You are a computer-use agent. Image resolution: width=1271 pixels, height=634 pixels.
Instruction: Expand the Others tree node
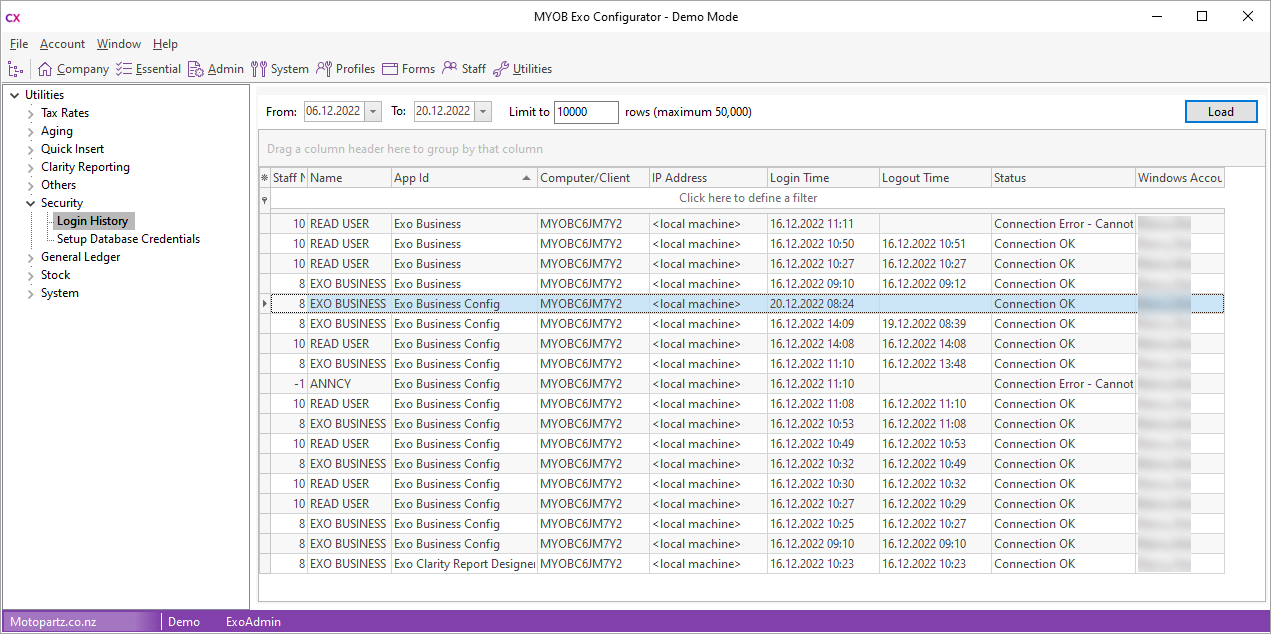(x=30, y=185)
